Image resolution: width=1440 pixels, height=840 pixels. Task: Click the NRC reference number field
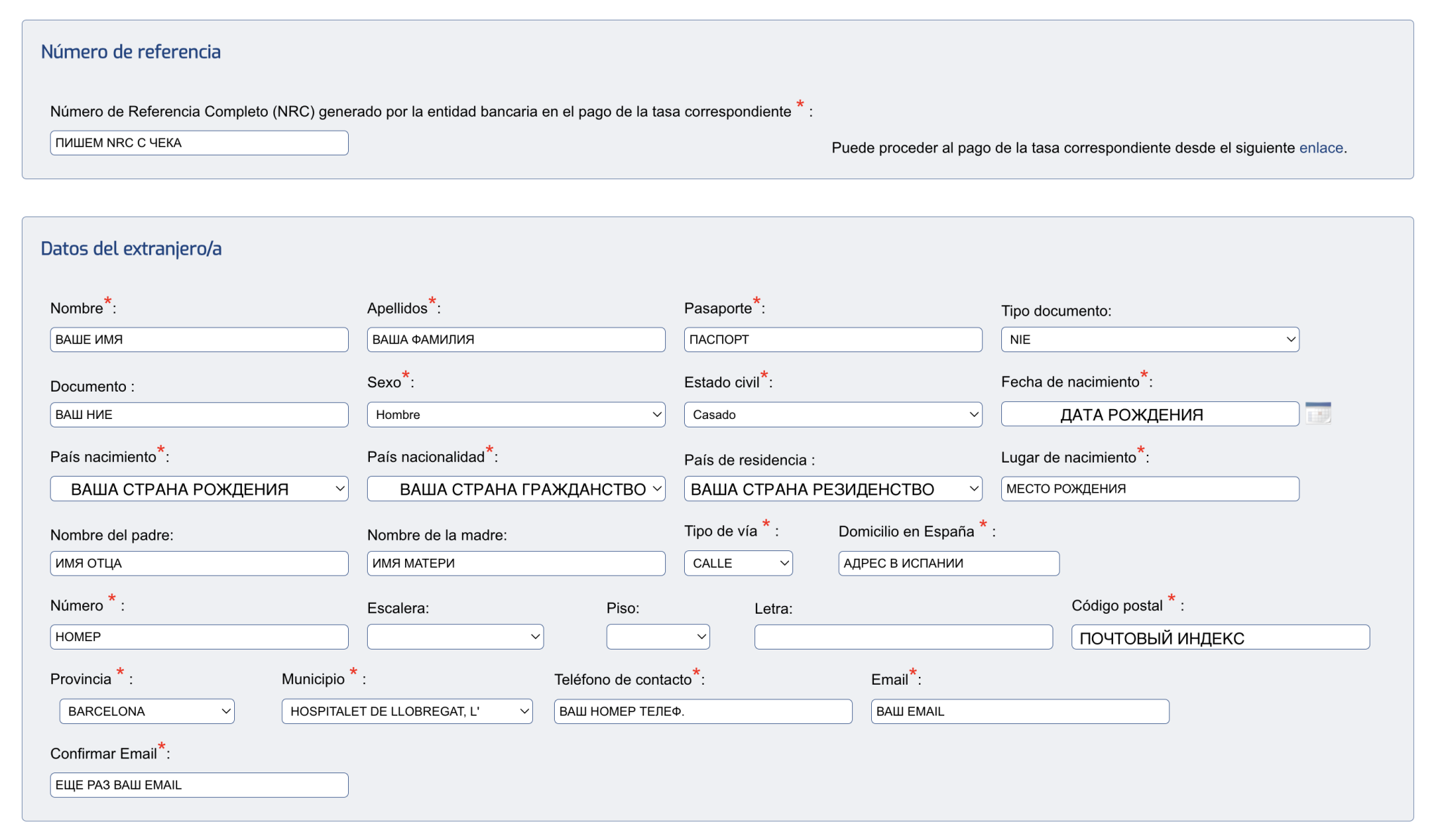click(199, 143)
